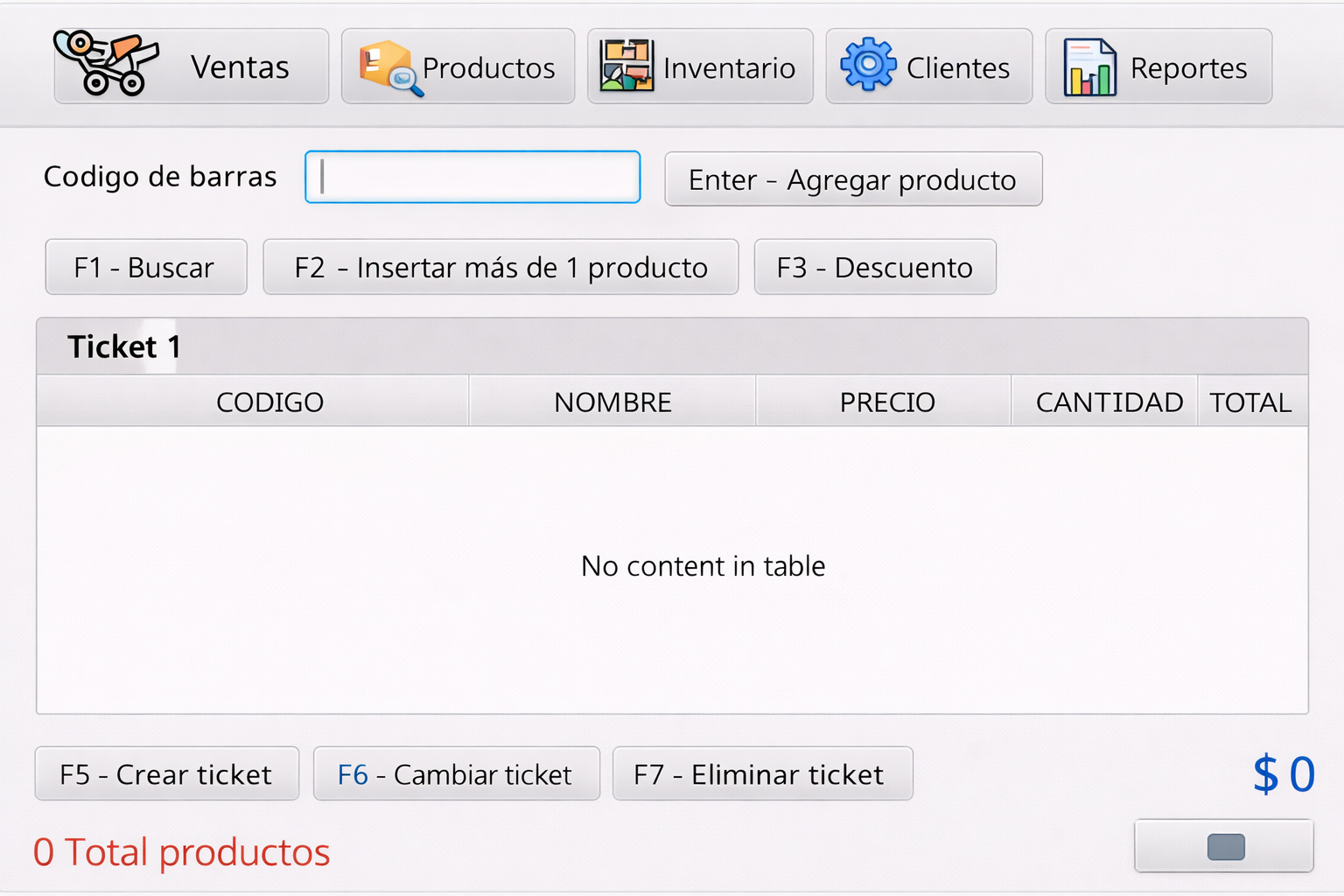The width and height of the screenshot is (1344, 896).
Task: Select the Productos box icon
Action: pos(385,65)
